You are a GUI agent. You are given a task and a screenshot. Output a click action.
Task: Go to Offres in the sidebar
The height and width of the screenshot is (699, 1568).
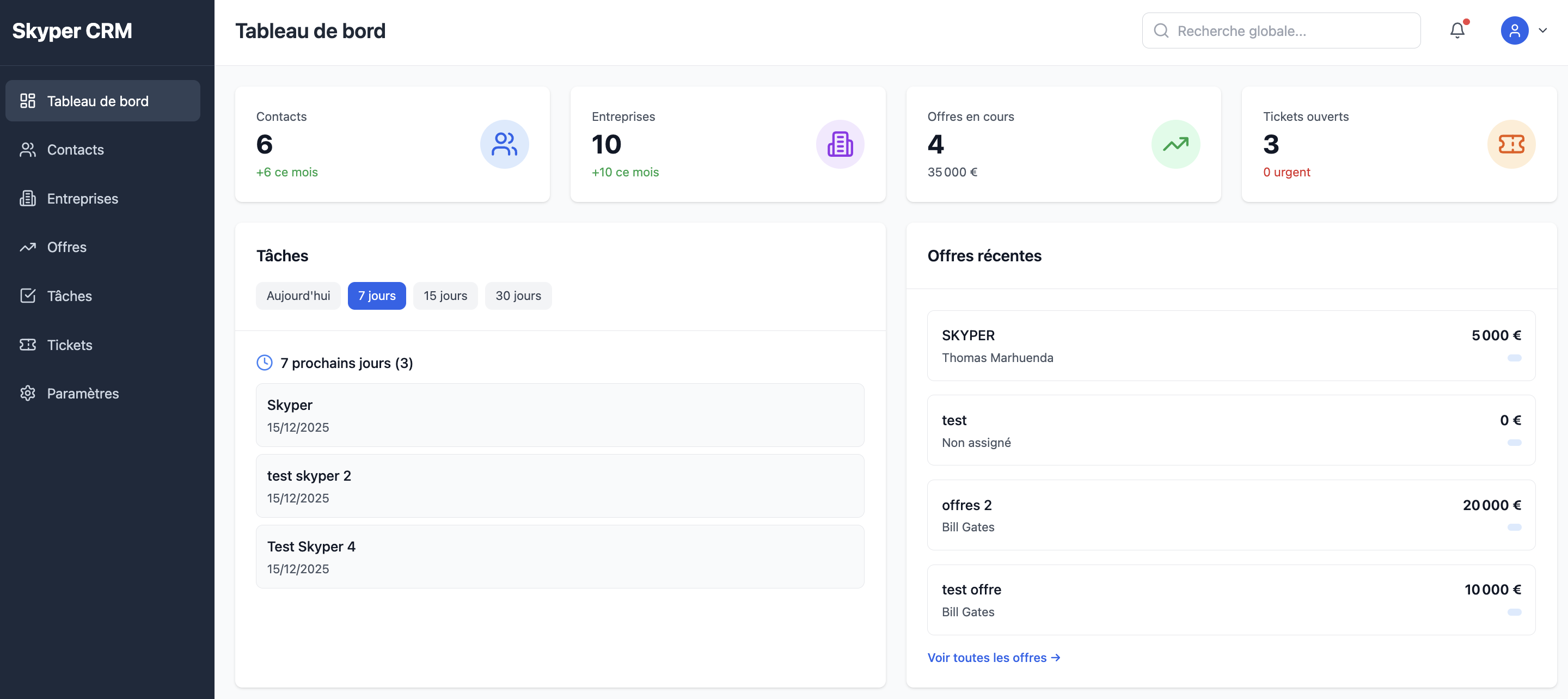[66, 247]
